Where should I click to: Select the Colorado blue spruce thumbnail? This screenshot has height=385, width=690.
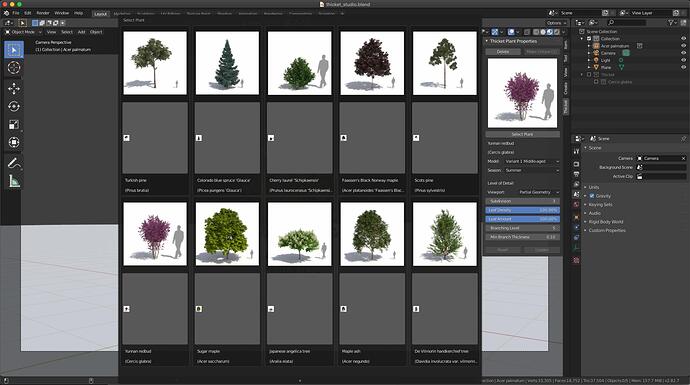(x=227, y=63)
